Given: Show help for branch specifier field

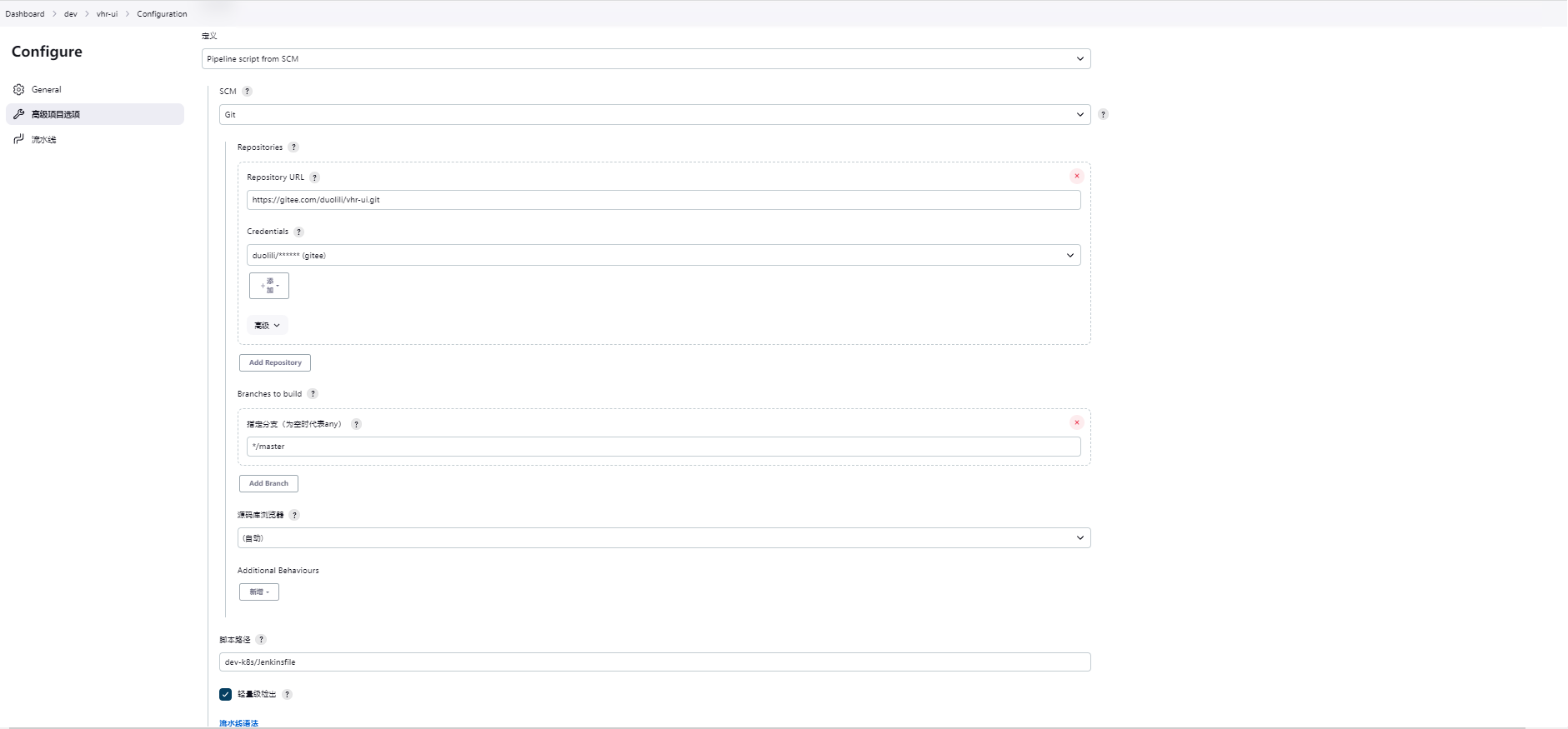Looking at the screenshot, I should coord(356,424).
